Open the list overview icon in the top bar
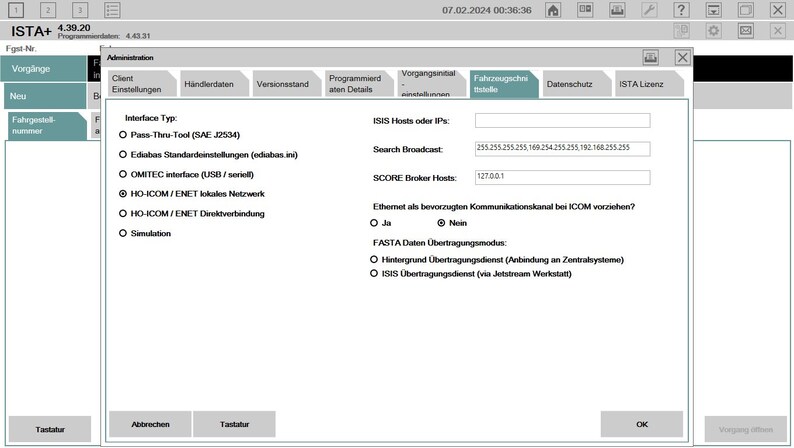The width and height of the screenshot is (794, 448). click(112, 10)
